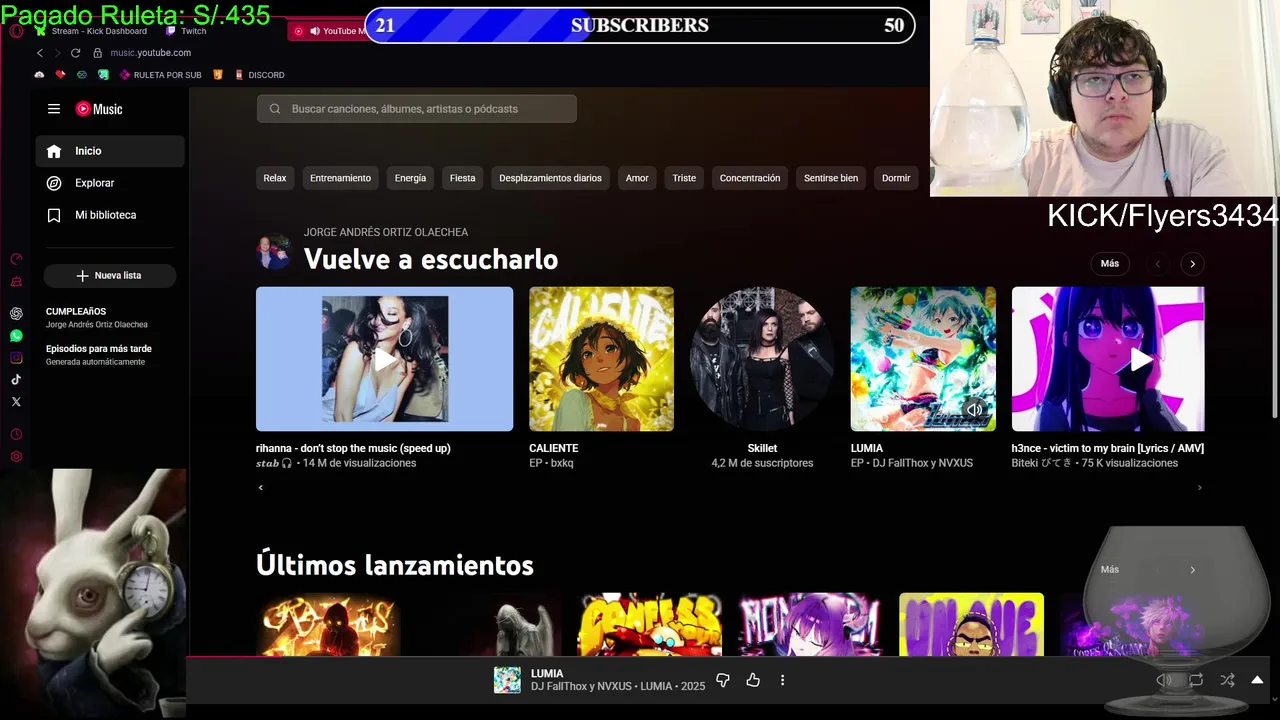Show previous items in Vuelve a escucharlo carousel
The height and width of the screenshot is (720, 1280).
click(x=1158, y=264)
